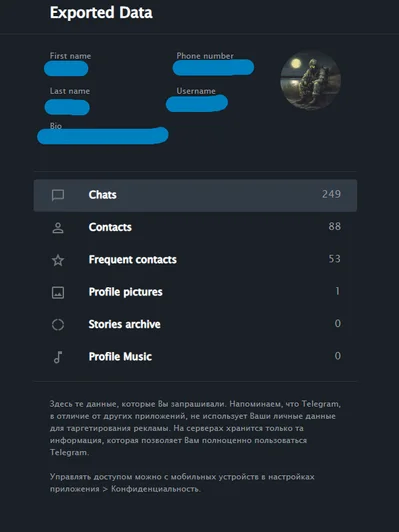Open Profile Music section
The width and height of the screenshot is (399, 532).
click(195, 357)
